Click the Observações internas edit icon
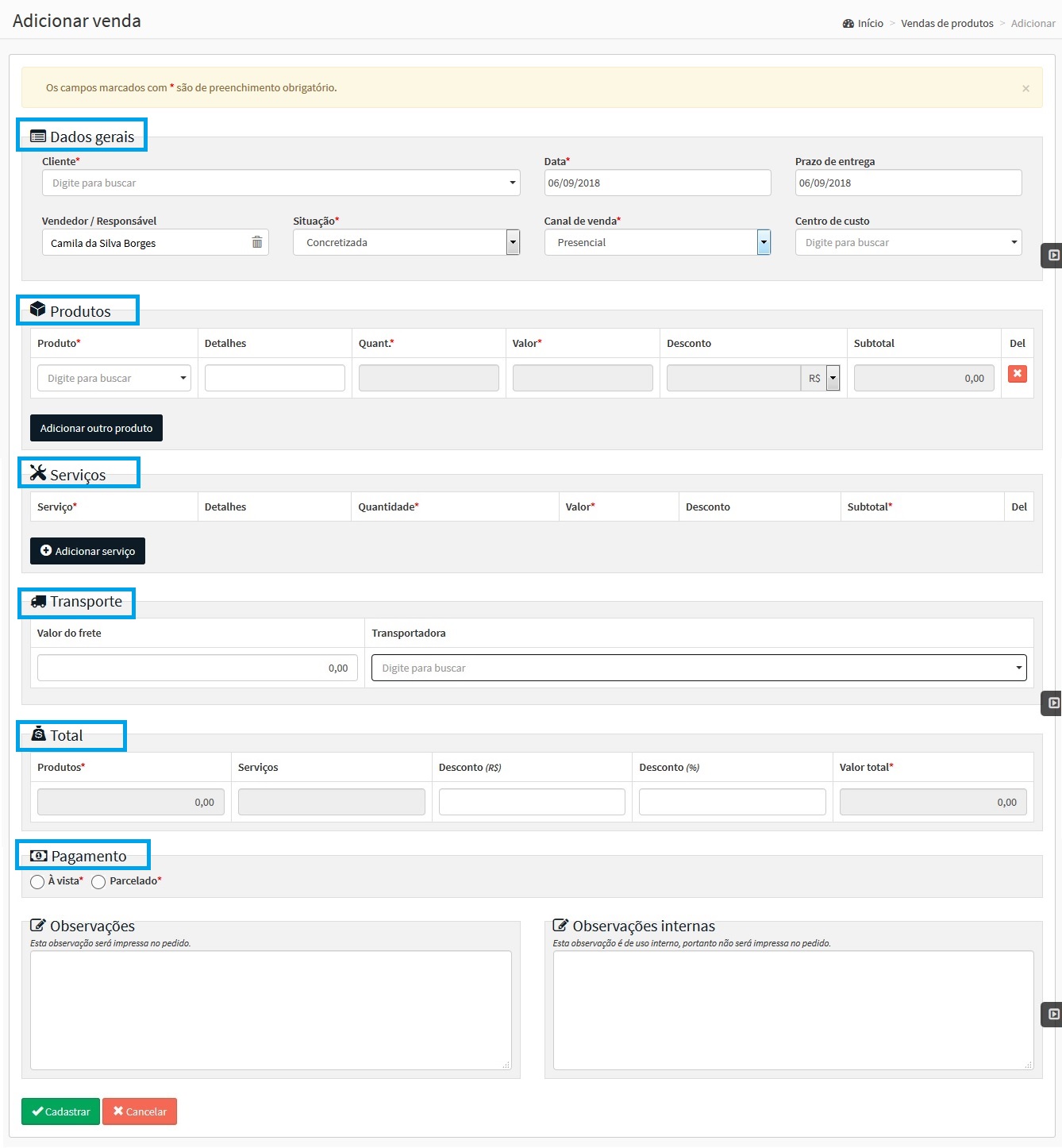Screen dimensions: 1062x1148 tap(560, 925)
